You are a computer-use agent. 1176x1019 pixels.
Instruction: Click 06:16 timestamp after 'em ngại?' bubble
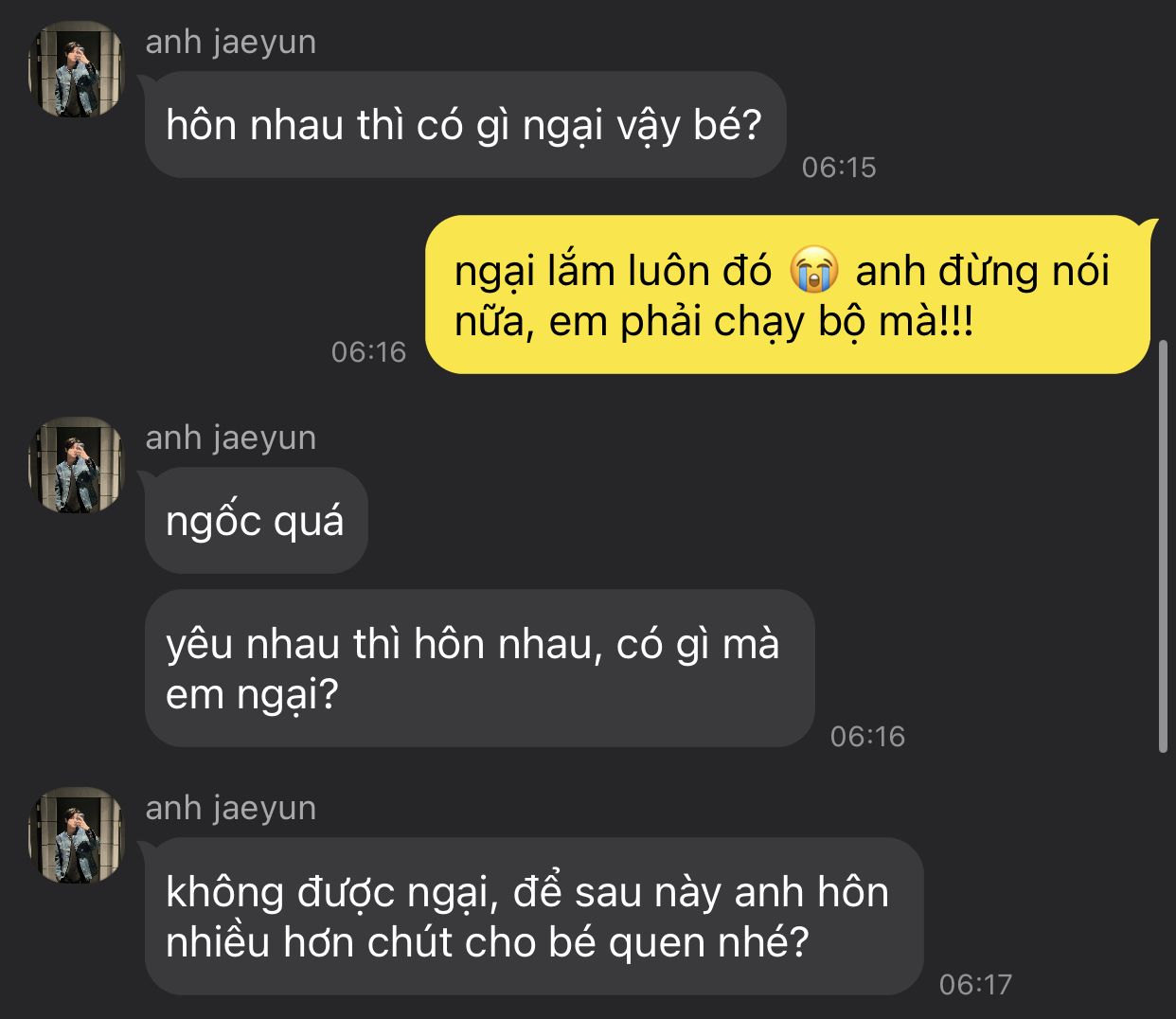click(x=867, y=737)
